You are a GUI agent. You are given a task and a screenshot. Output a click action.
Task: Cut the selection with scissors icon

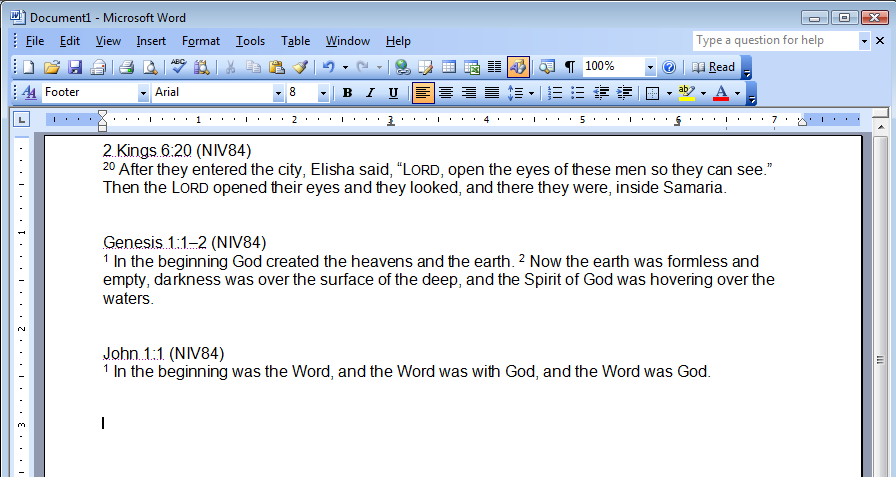[230, 67]
